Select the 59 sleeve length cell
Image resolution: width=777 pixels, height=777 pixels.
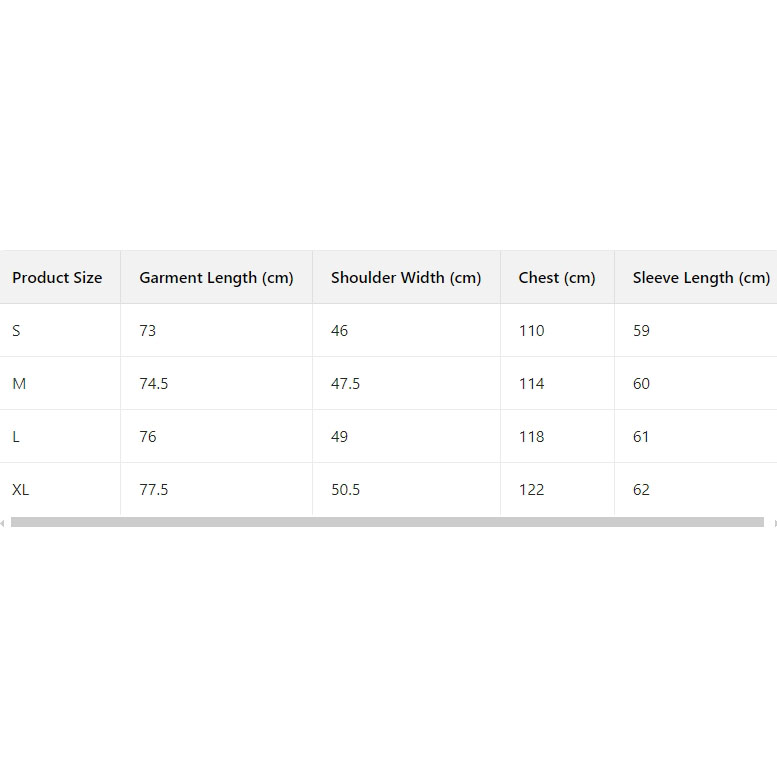click(642, 331)
